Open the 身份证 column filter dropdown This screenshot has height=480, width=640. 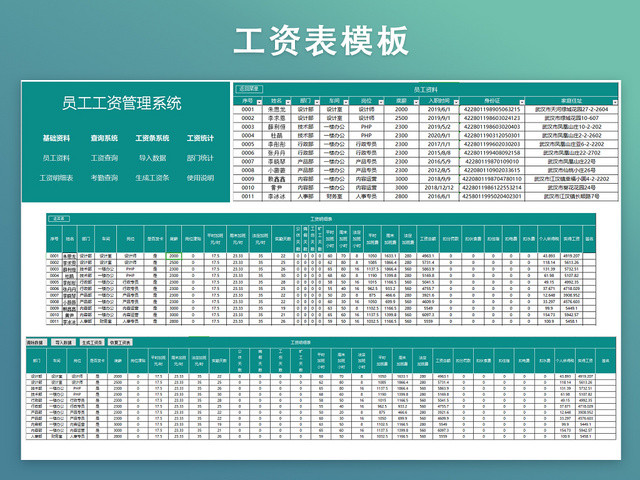click(522, 102)
